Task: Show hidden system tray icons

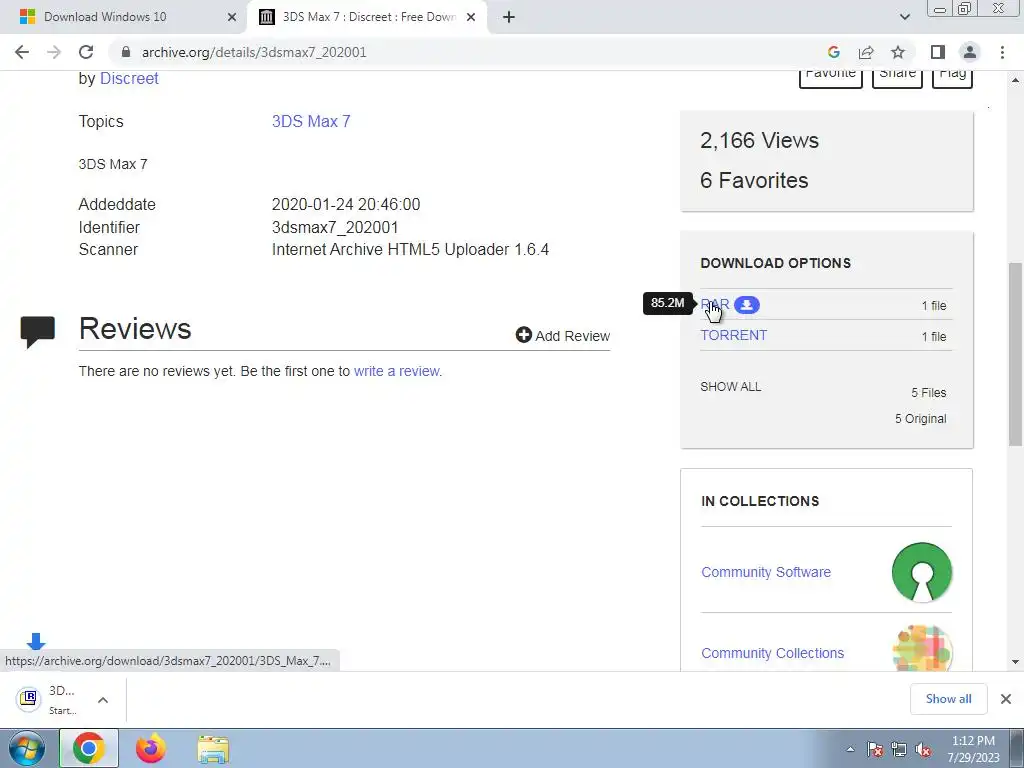Action: [x=850, y=750]
